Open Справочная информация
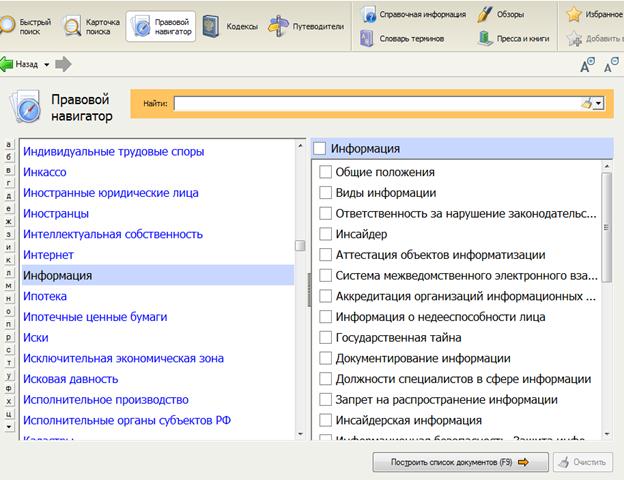 413,14
